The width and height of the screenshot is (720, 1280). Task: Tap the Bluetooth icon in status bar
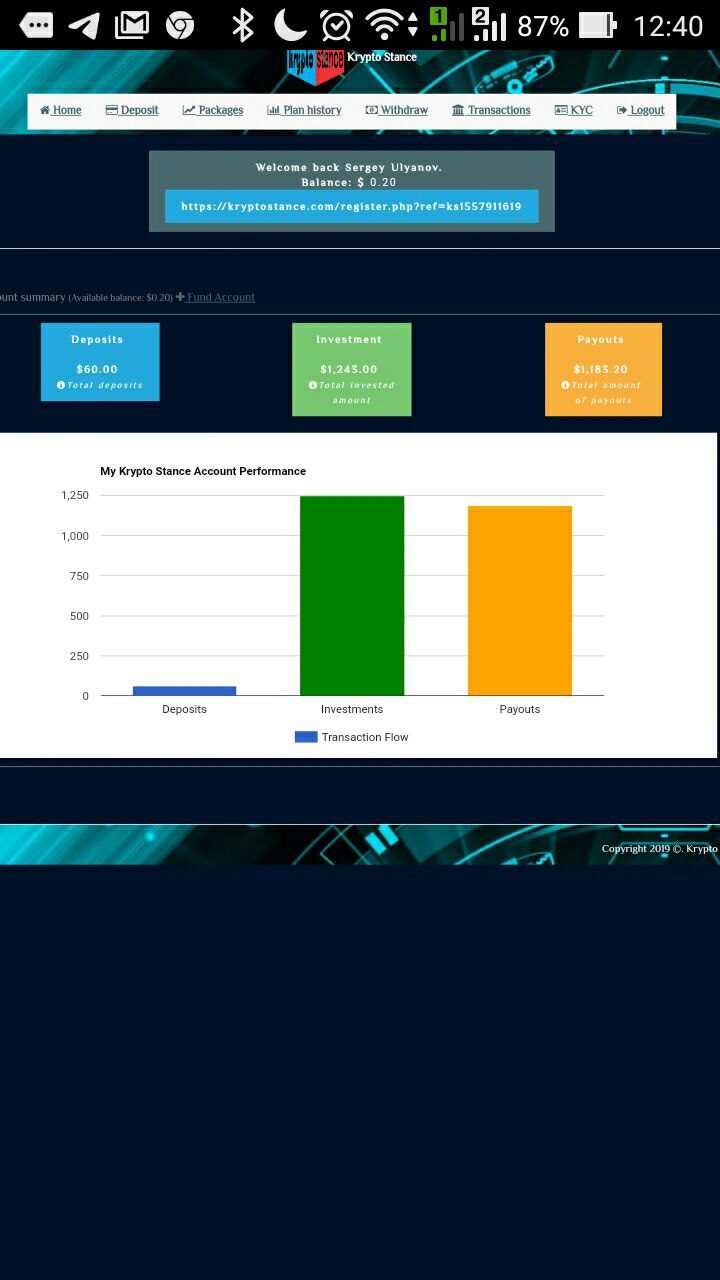tap(243, 25)
